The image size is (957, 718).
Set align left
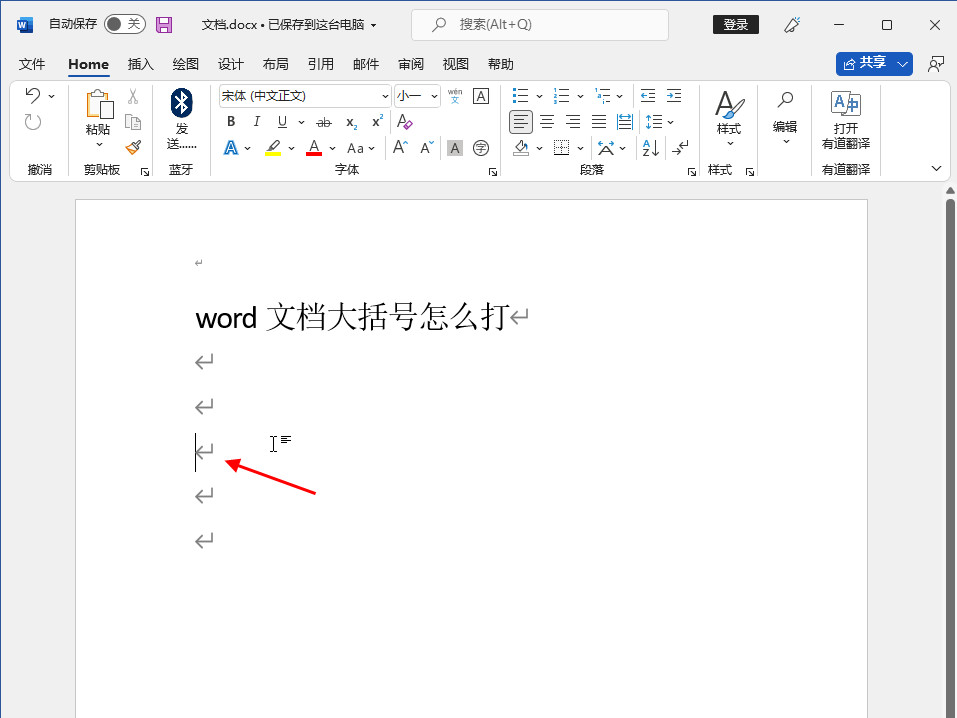521,122
